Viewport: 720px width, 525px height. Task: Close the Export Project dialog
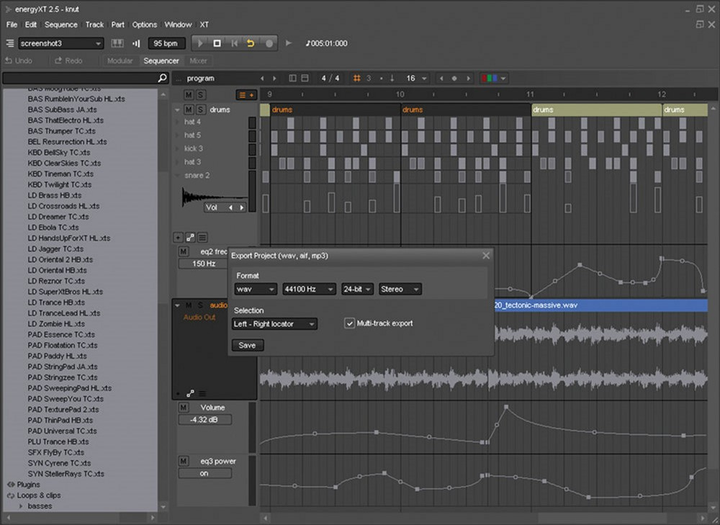(486, 255)
